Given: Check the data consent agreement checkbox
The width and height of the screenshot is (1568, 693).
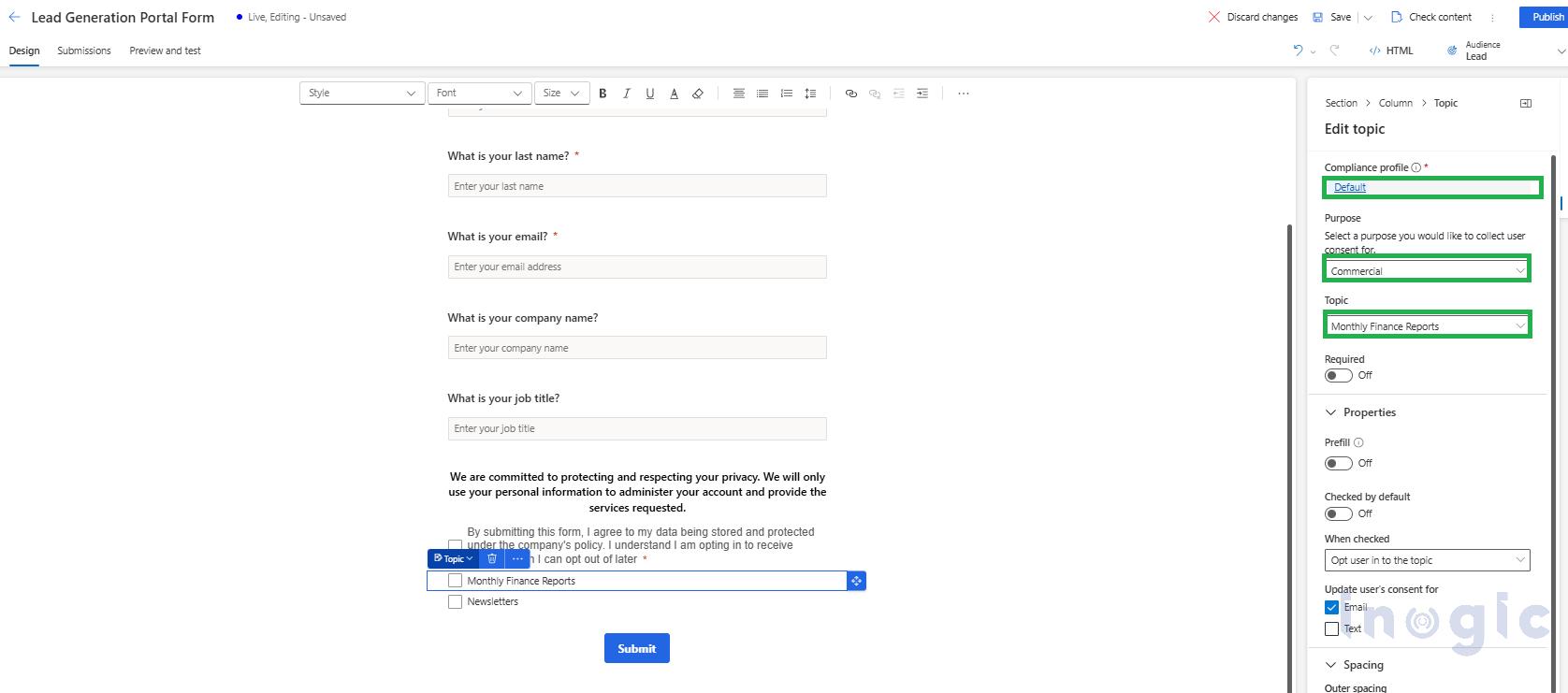Looking at the screenshot, I should pos(455,545).
